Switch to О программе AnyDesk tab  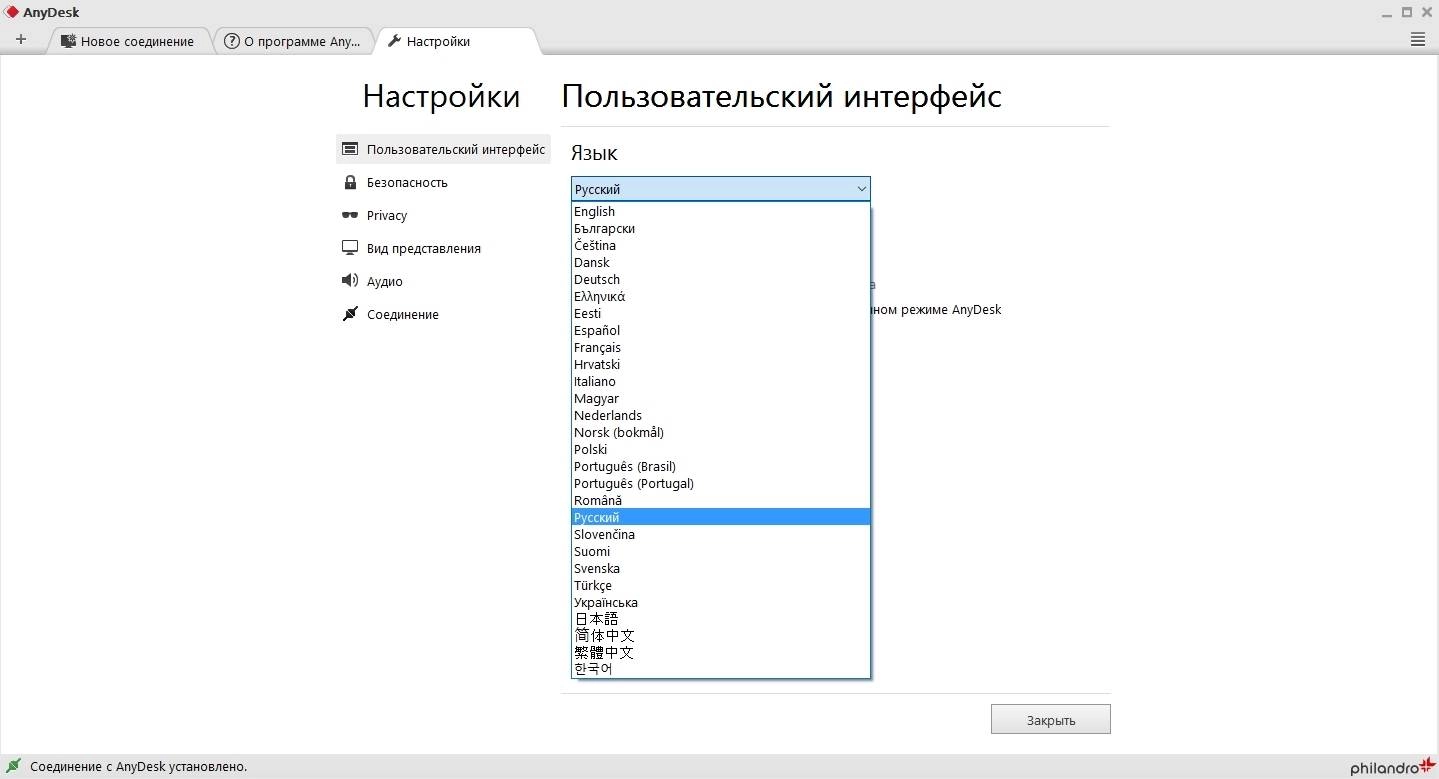pyautogui.click(x=292, y=41)
